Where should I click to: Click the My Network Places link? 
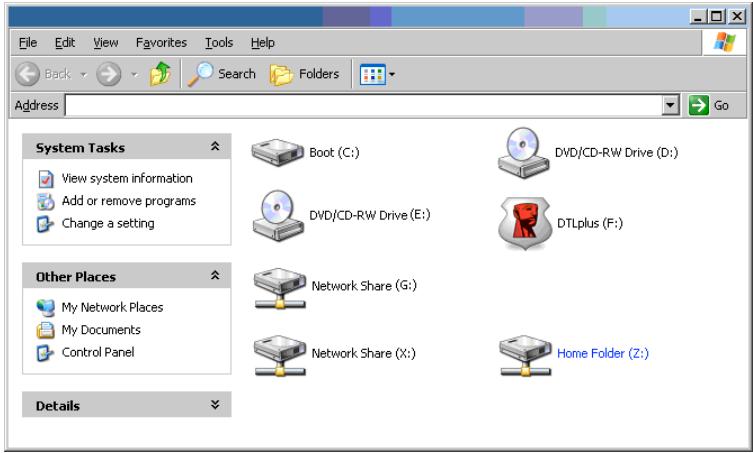click(x=112, y=307)
